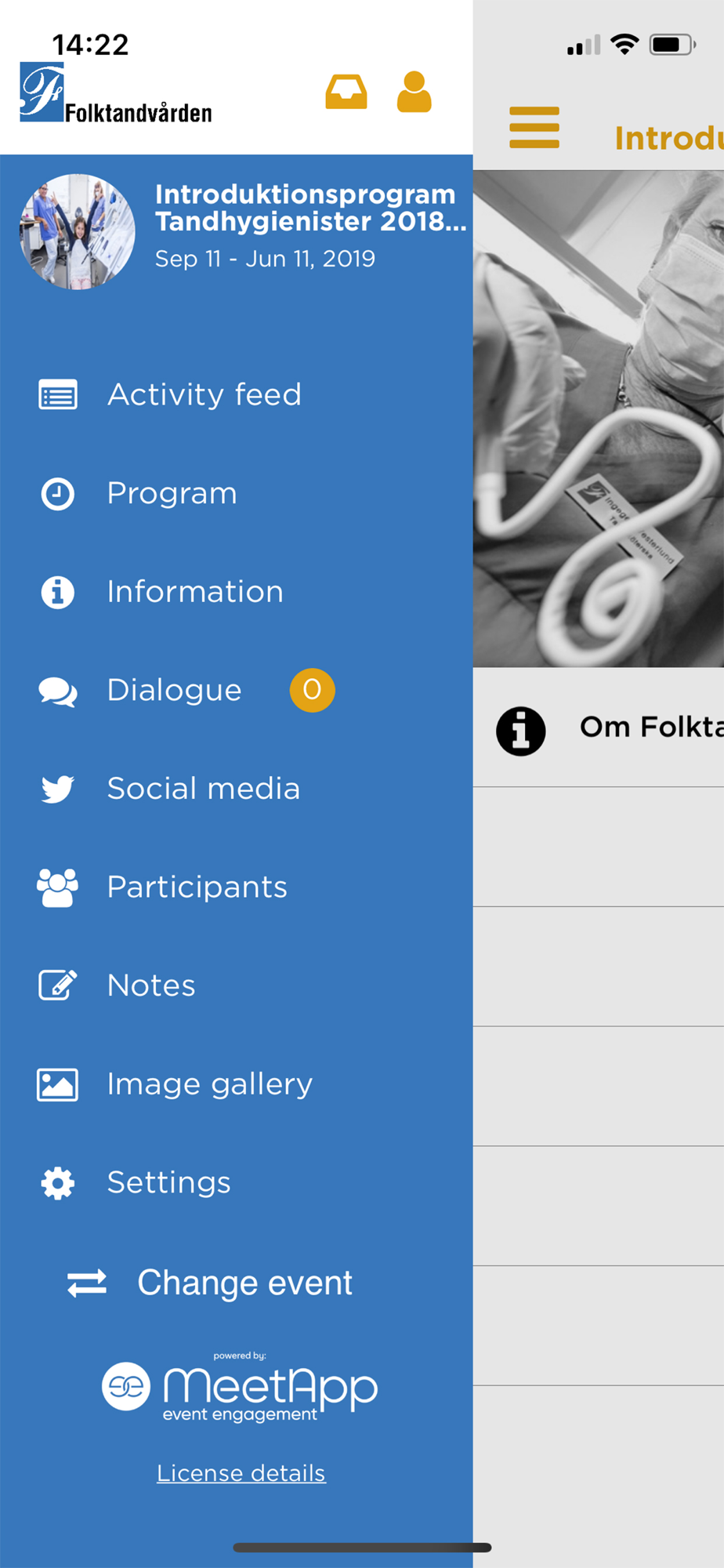The height and width of the screenshot is (1568, 724).
Task: Tap the MeetApp event engagement logo
Action: [240, 1388]
